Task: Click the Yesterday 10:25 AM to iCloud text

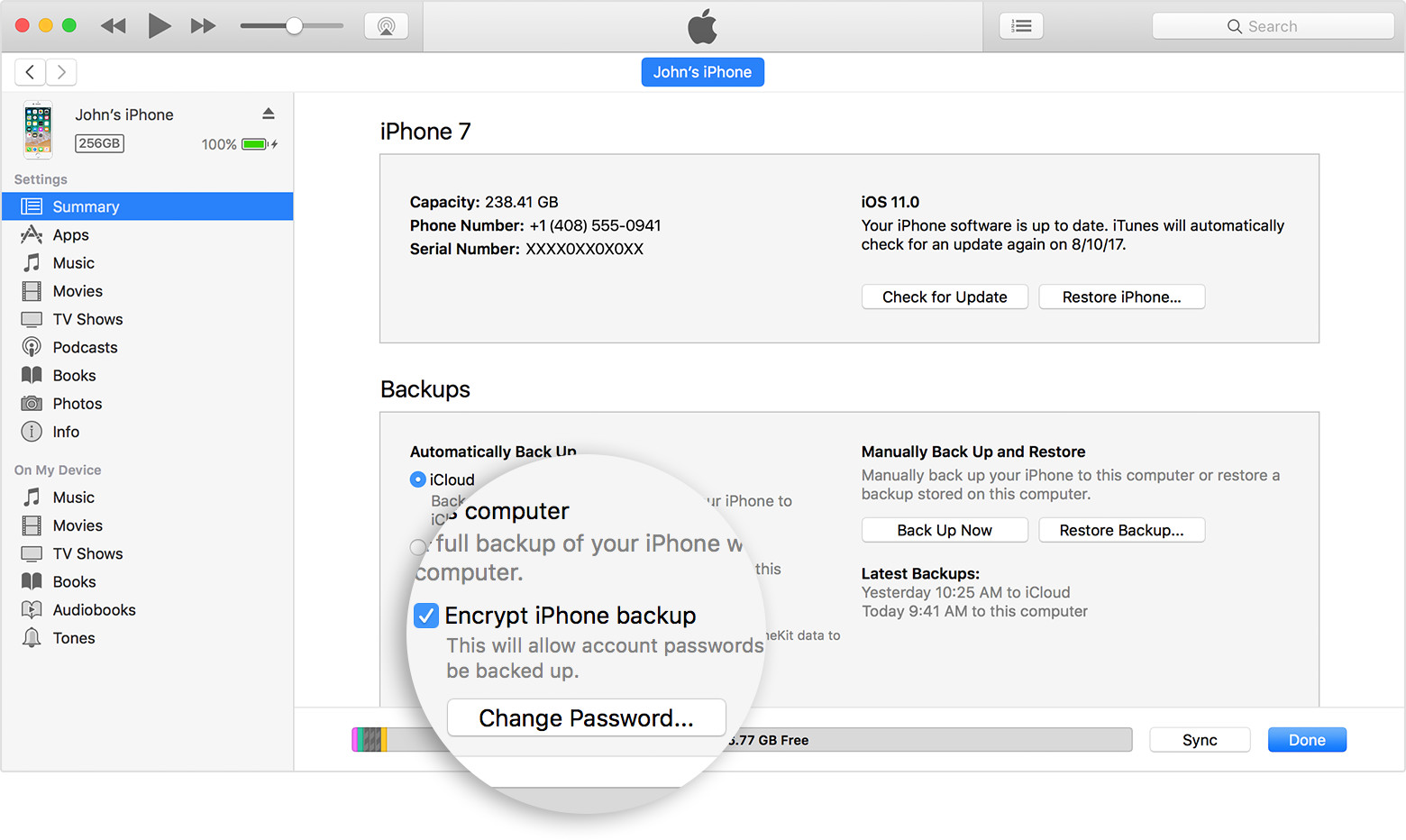Action: [x=966, y=592]
